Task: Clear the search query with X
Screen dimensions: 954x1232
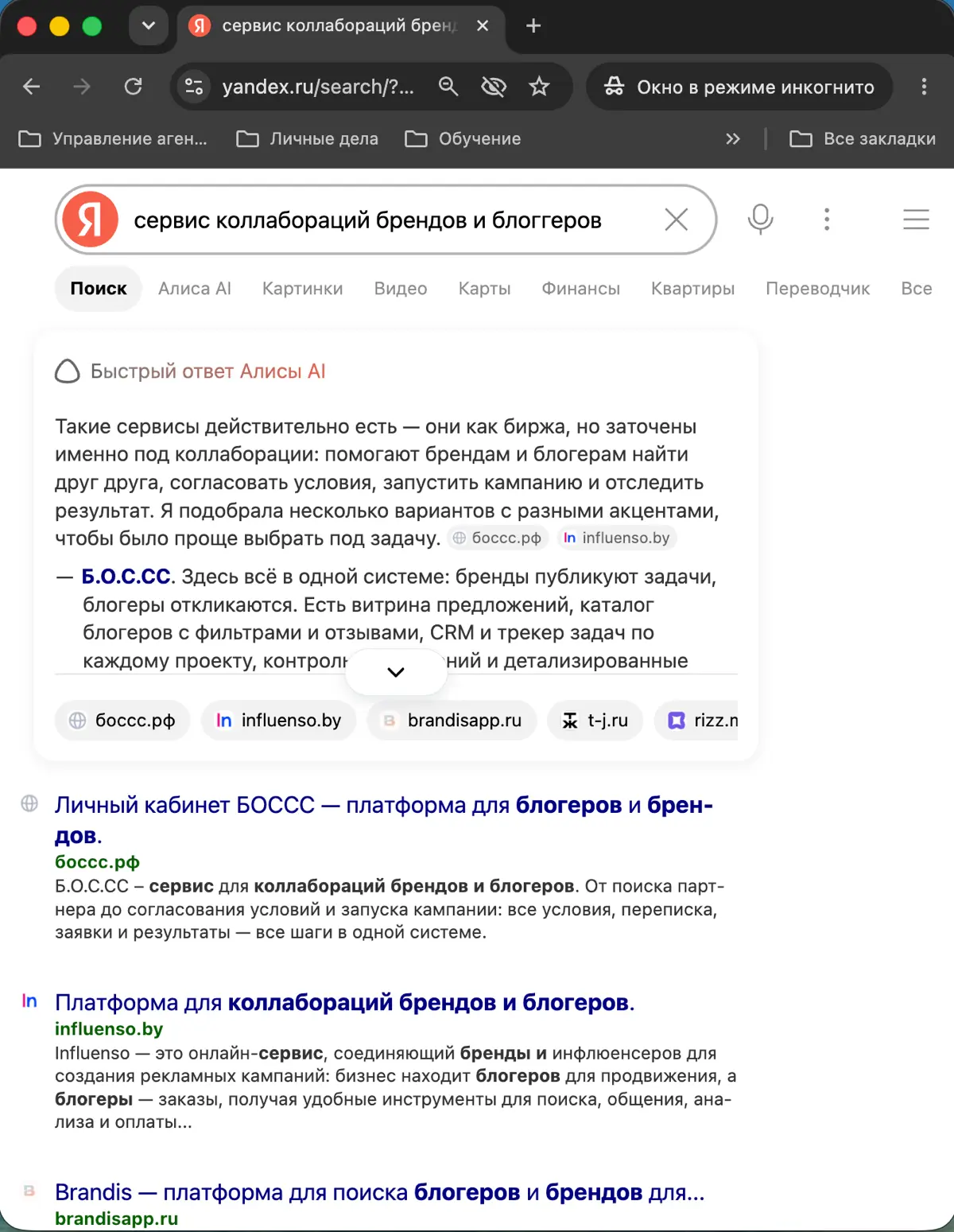Action: 676,220
